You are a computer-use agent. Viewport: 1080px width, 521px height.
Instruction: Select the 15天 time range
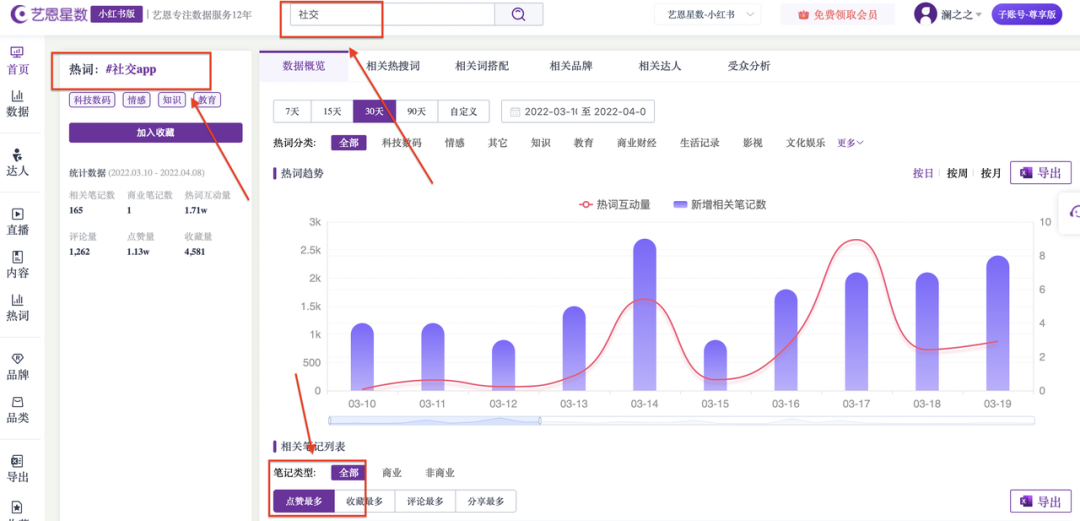pyautogui.click(x=332, y=111)
